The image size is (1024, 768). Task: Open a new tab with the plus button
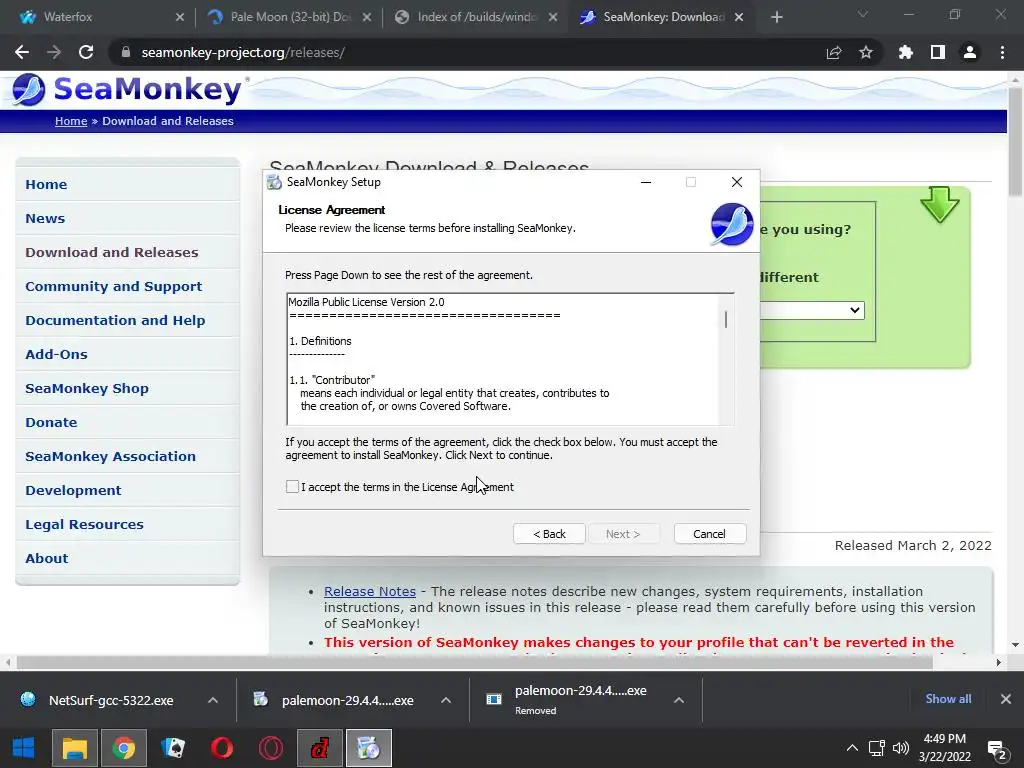pos(776,17)
